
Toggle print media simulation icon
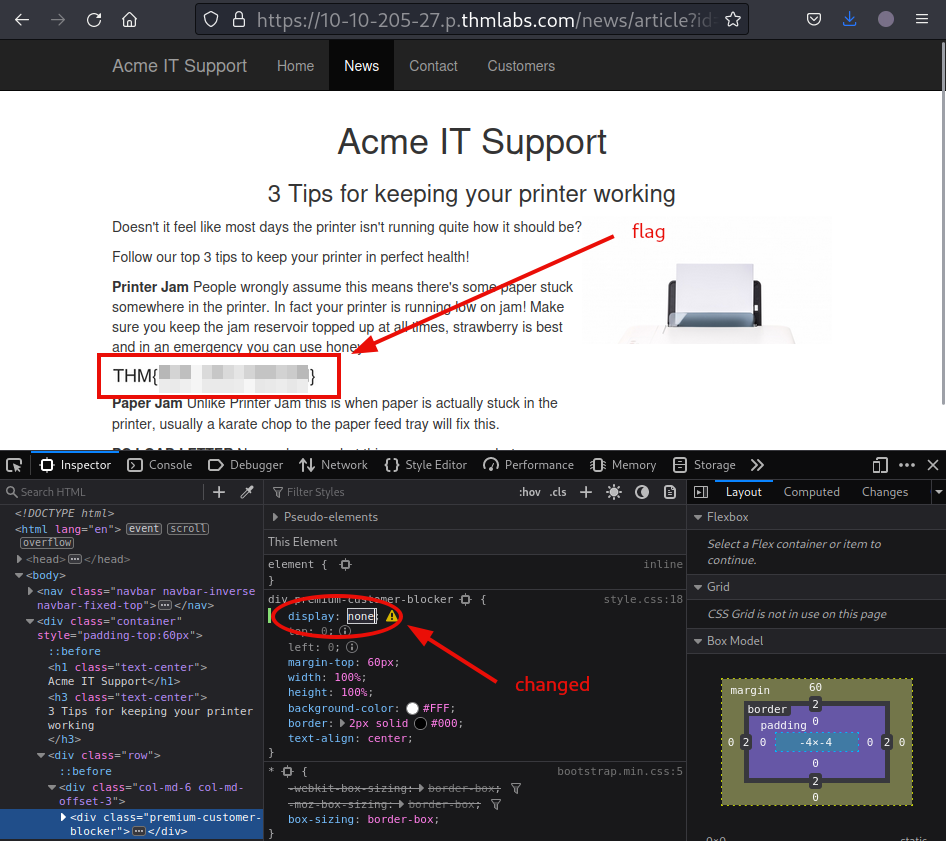669,492
